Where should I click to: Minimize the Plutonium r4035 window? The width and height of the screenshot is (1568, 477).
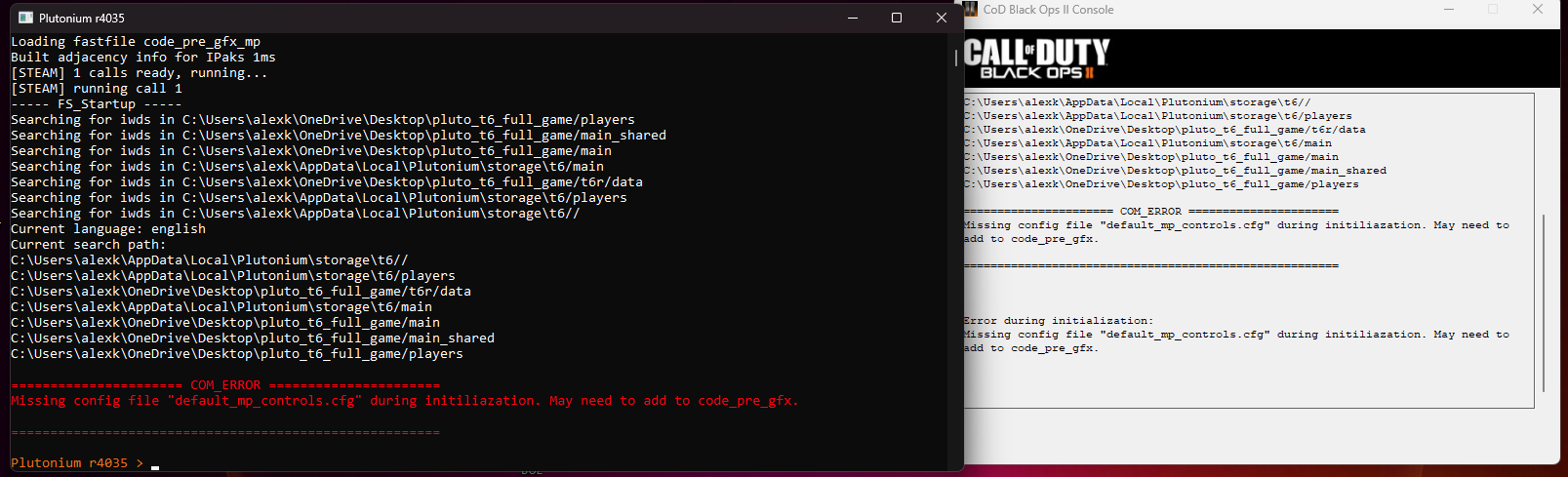pyautogui.click(x=853, y=18)
